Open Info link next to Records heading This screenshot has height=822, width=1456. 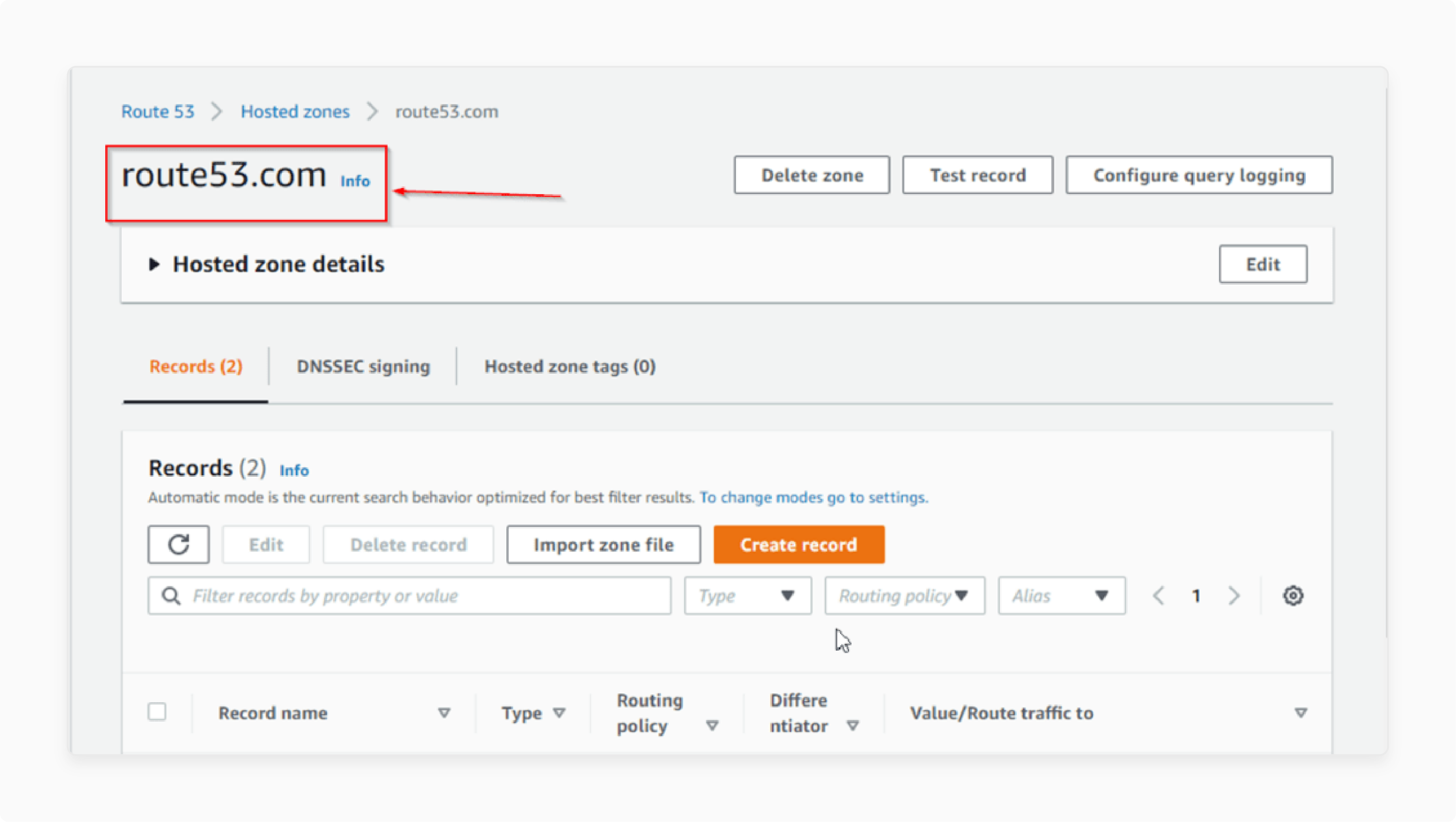294,470
